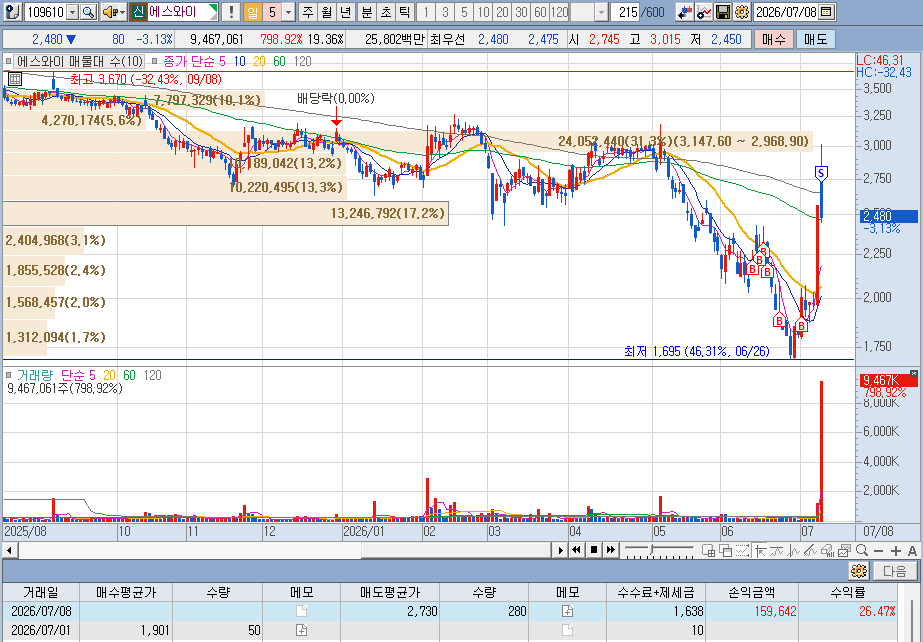Select the crosshair cursor tool icon
This screenshot has width=923, height=642.
[x=760, y=551]
